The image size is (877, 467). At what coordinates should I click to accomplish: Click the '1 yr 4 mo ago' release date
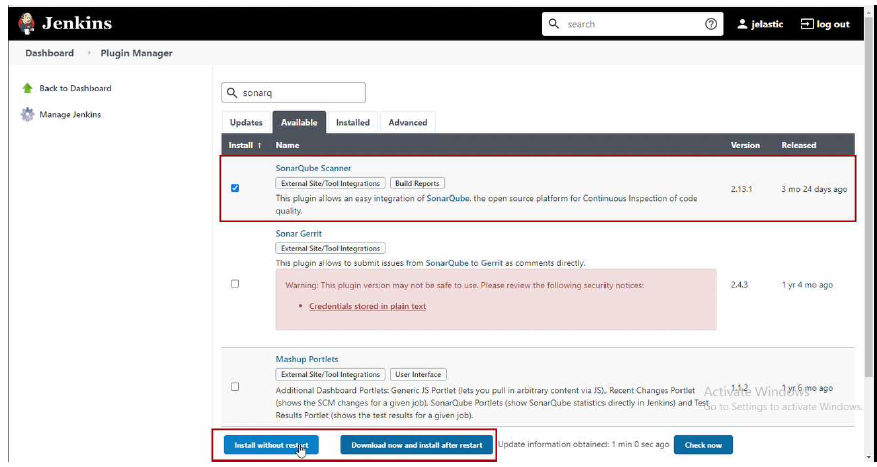(807, 285)
